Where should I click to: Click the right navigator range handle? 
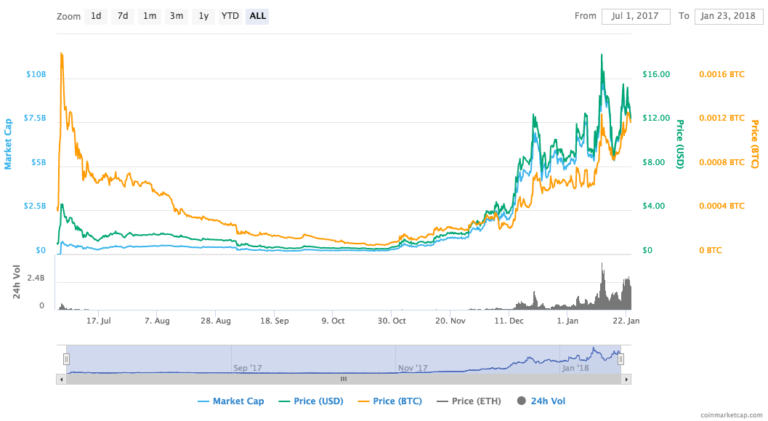coord(621,358)
